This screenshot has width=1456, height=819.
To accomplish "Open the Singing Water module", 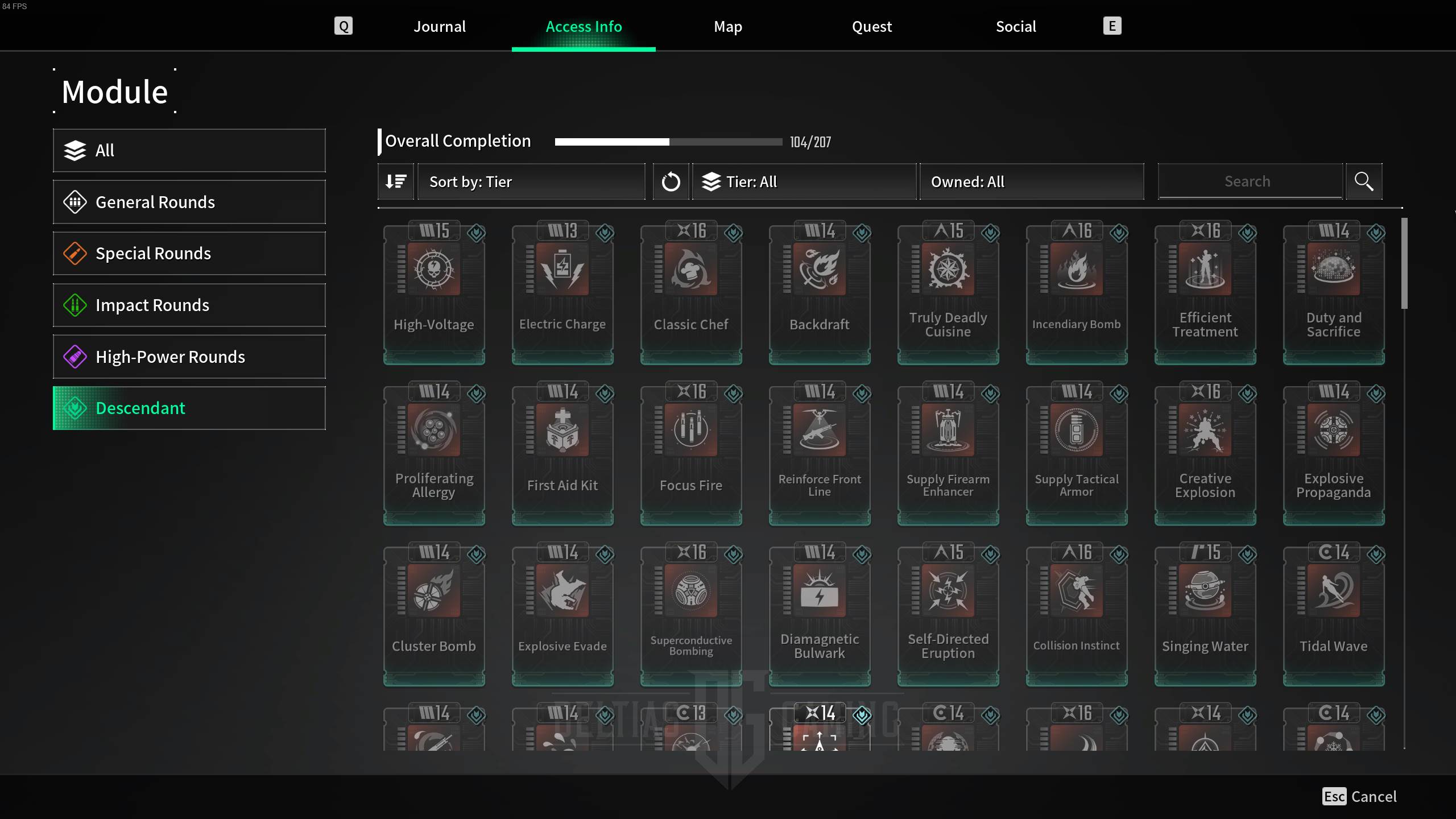I will point(1205,615).
